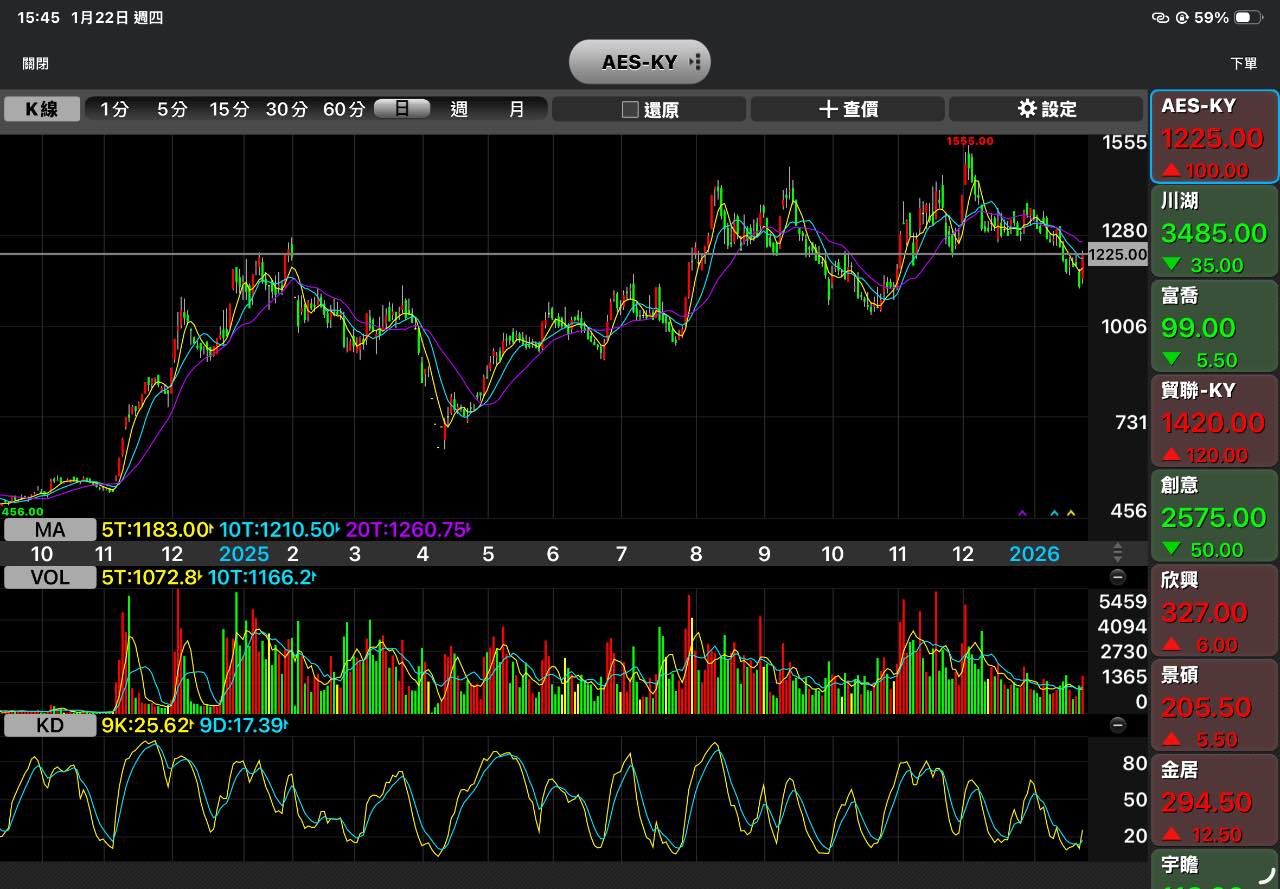Select the K線 chart tab

click(42, 109)
